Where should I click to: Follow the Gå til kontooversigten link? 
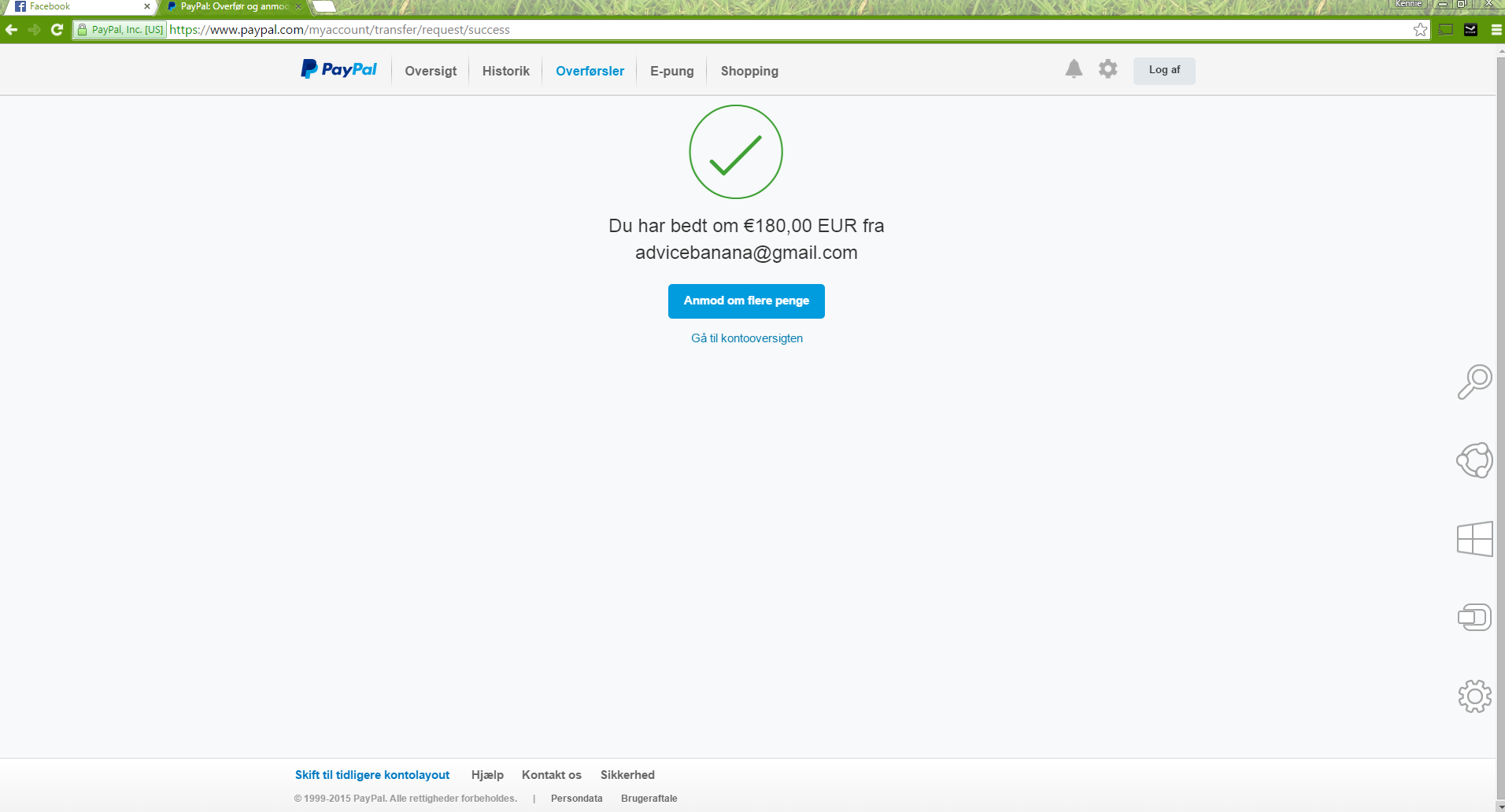pyautogui.click(x=746, y=338)
